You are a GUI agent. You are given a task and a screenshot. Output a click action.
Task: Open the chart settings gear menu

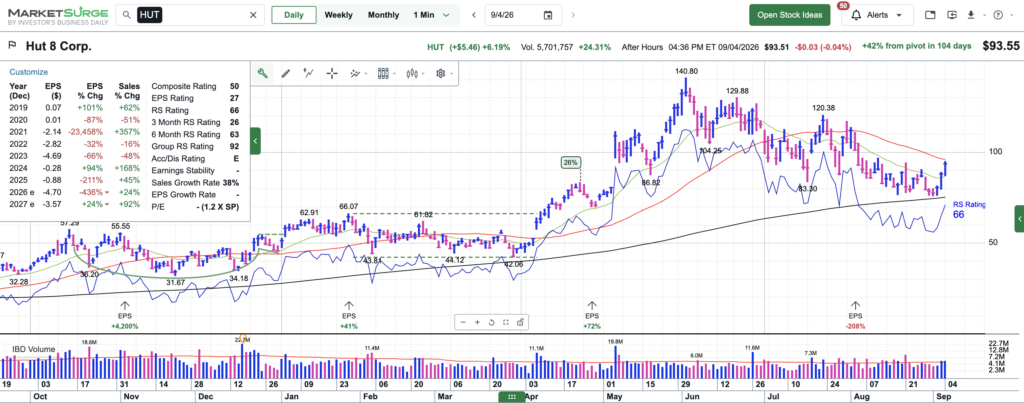(443, 73)
